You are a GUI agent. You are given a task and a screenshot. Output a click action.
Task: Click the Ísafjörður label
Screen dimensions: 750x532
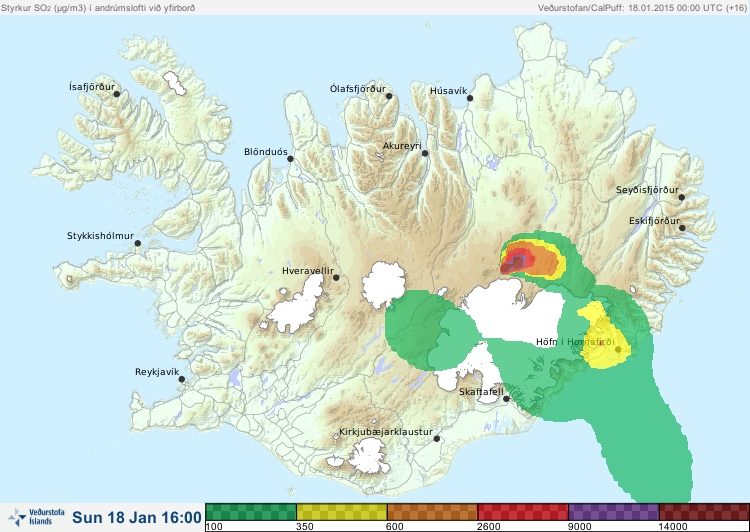click(92, 87)
